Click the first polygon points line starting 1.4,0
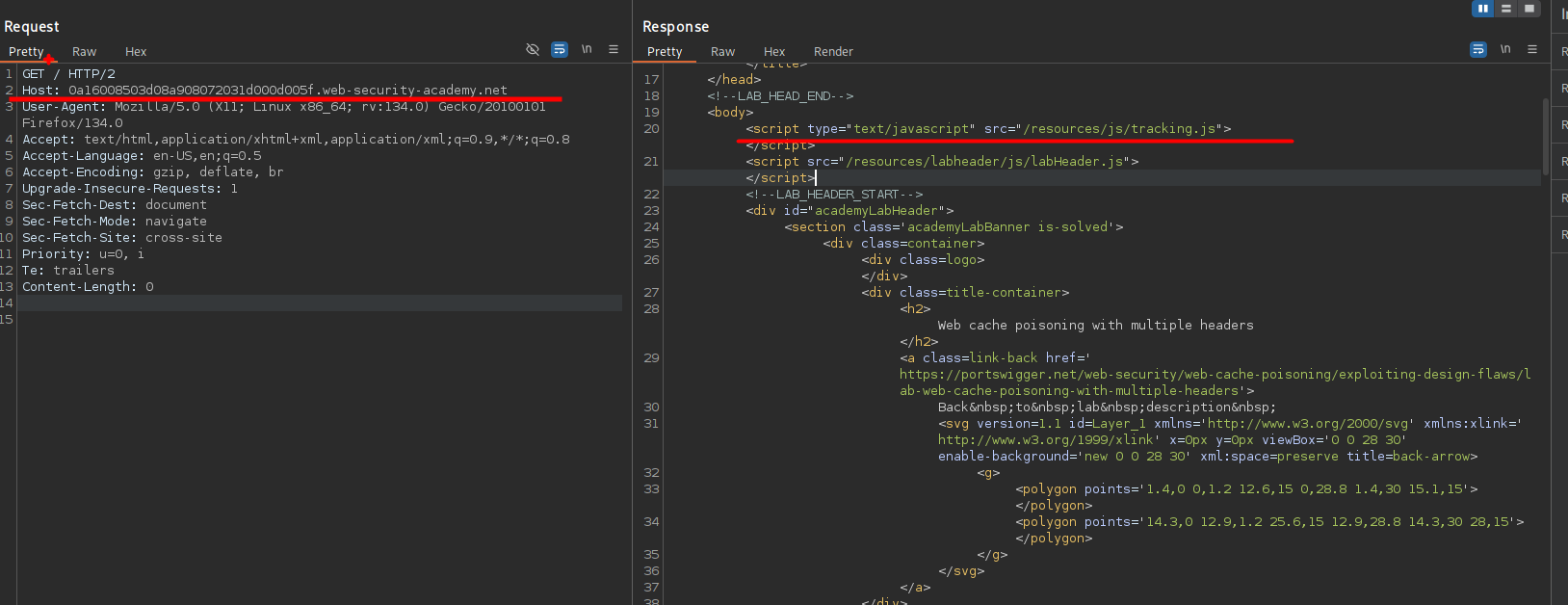This screenshot has width=1568, height=605. [1246, 489]
